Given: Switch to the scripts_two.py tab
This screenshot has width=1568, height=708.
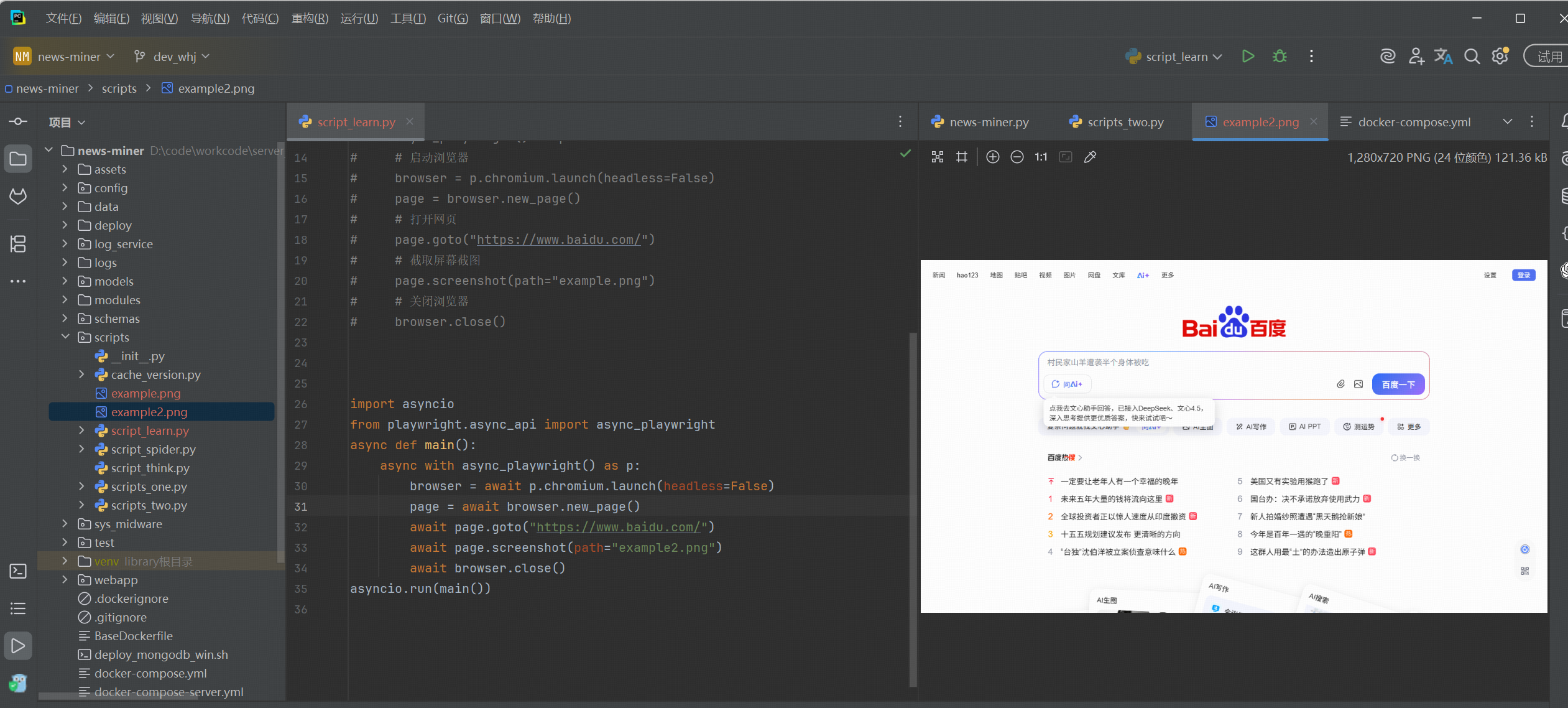Looking at the screenshot, I should [x=1125, y=122].
